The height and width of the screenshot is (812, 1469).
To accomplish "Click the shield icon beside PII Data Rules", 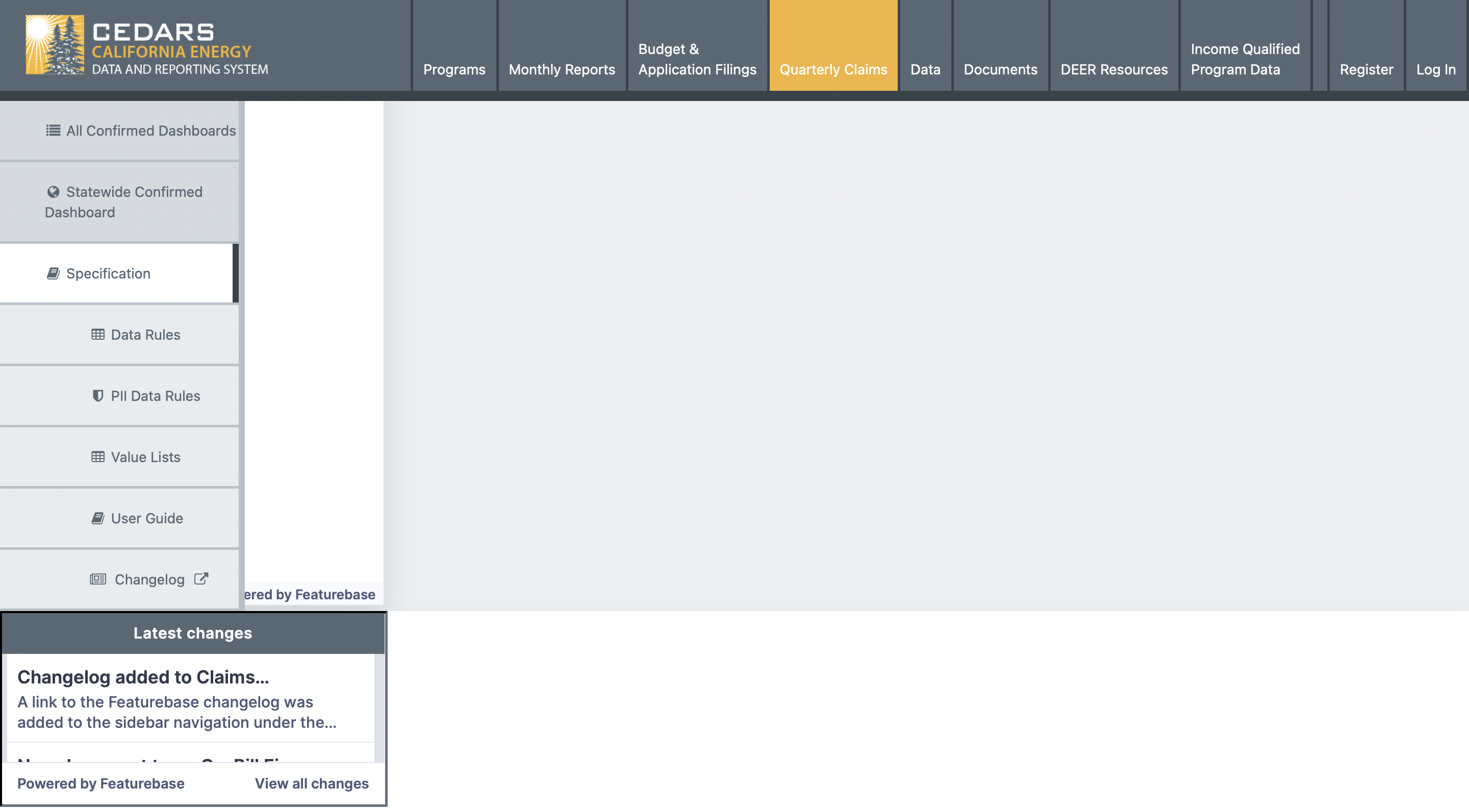I will tap(97, 396).
